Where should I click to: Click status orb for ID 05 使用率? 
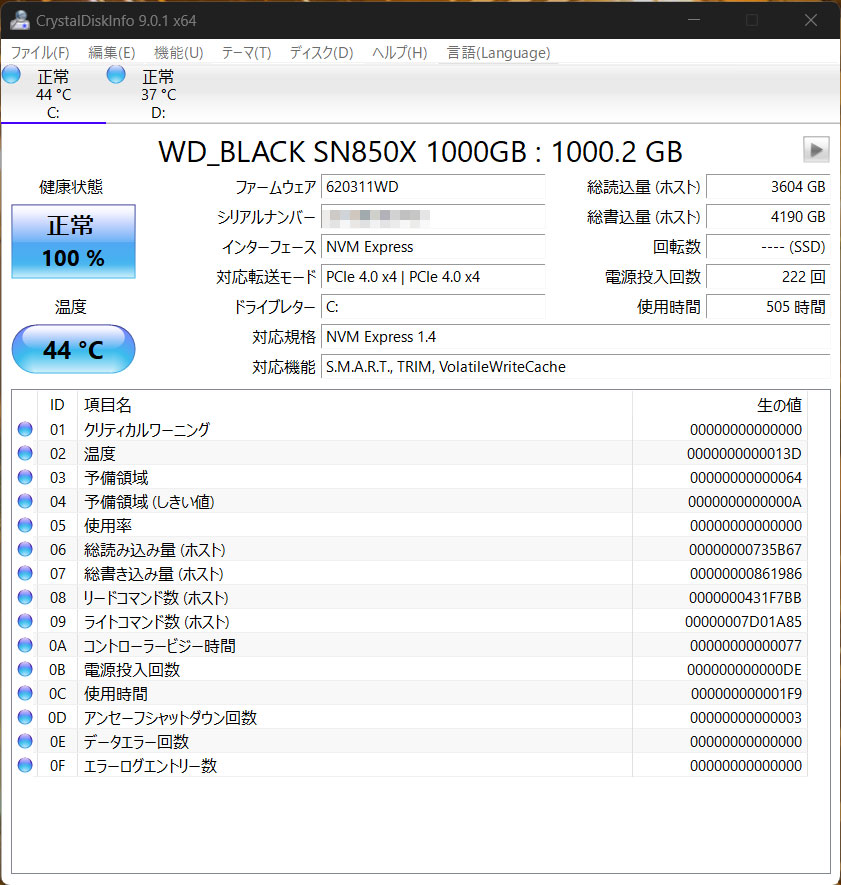pyautogui.click(x=25, y=525)
